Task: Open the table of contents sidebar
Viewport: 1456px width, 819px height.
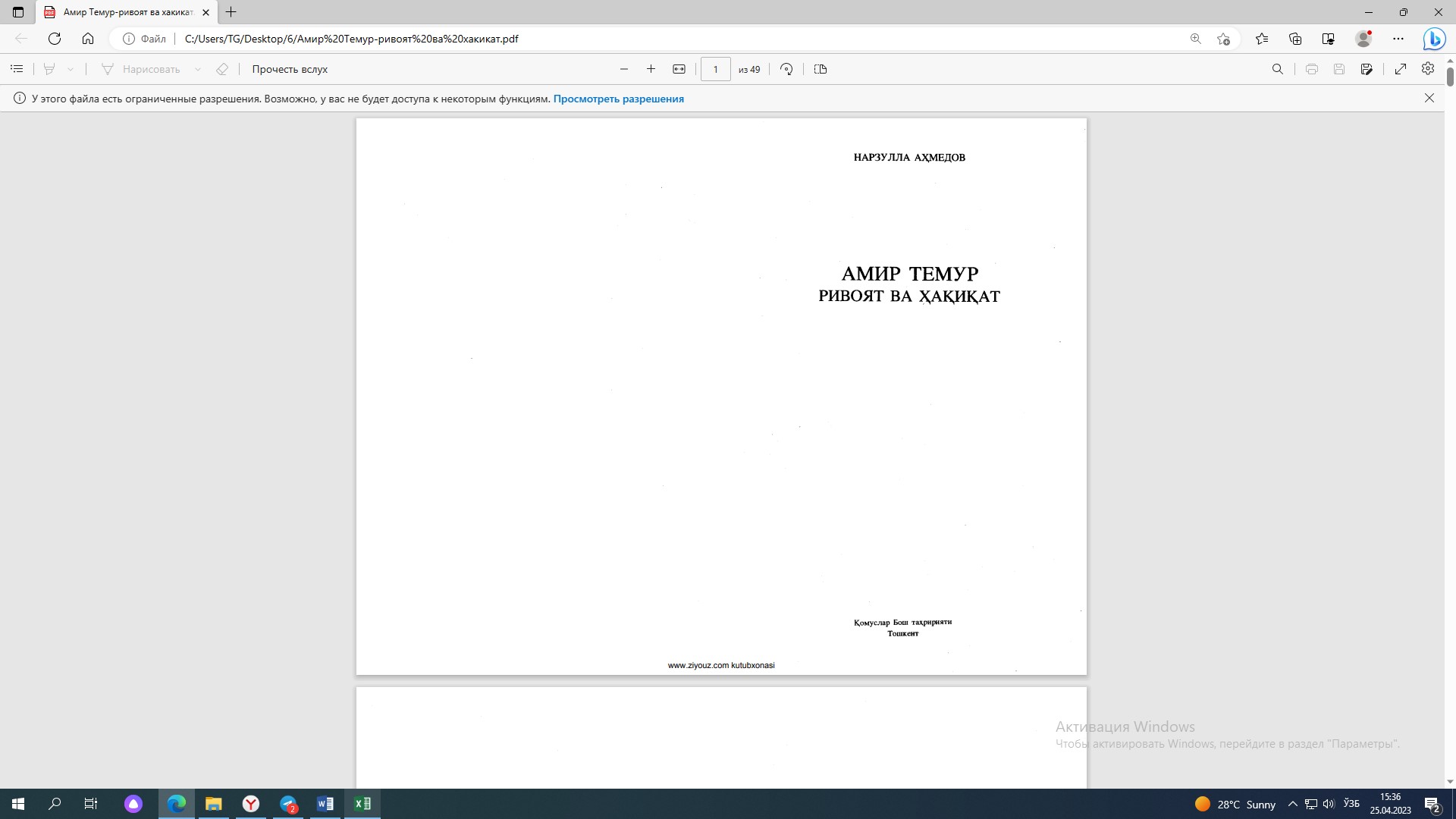Action: tap(17, 69)
